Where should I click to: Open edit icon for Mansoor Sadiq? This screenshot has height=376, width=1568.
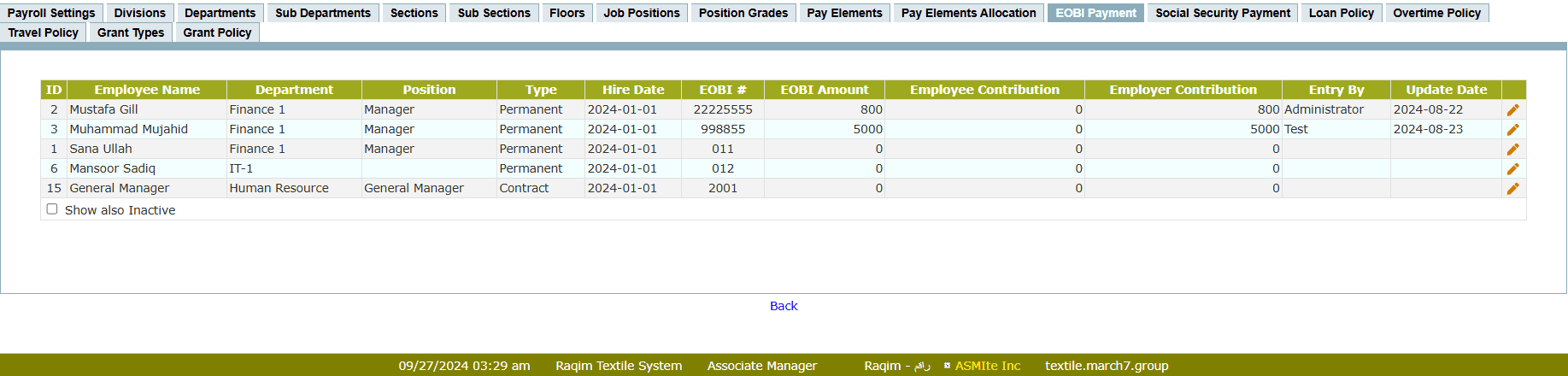coord(1512,169)
